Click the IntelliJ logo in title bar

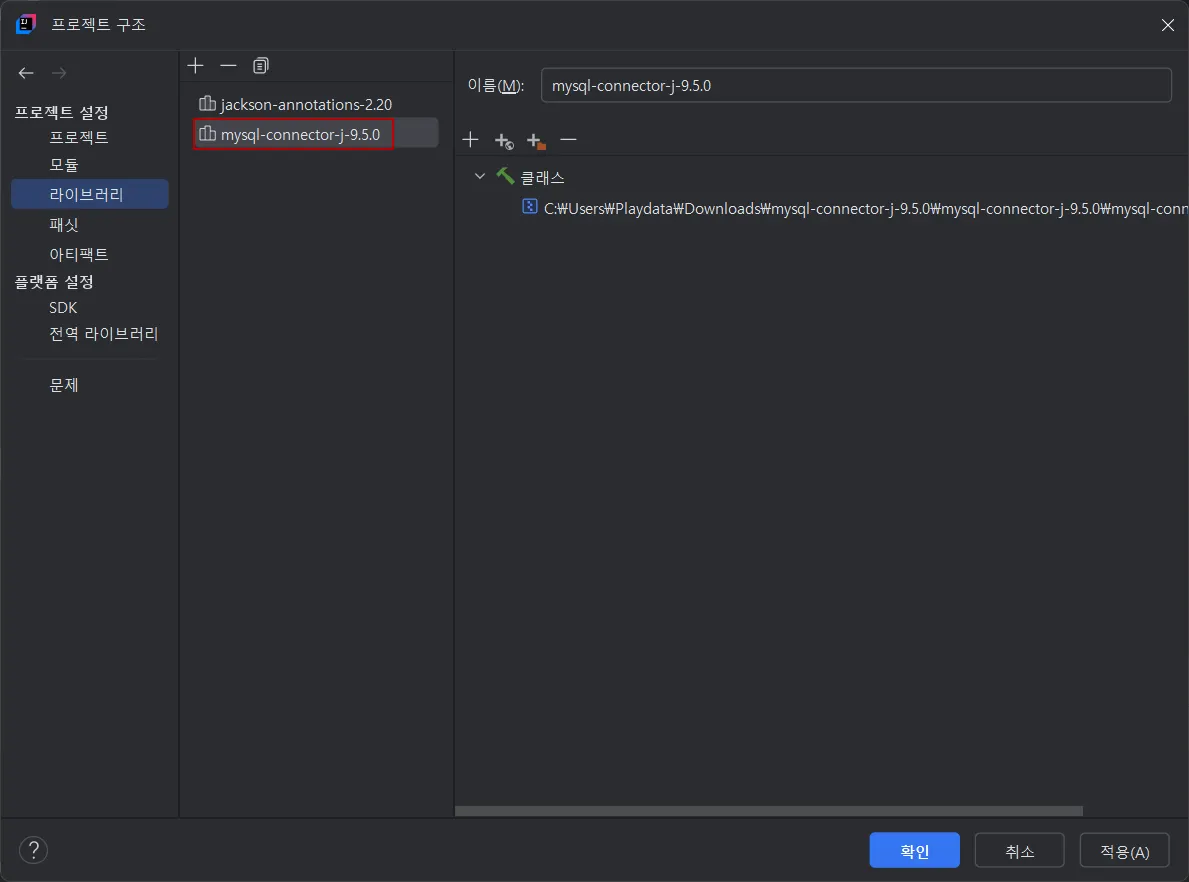click(26, 24)
